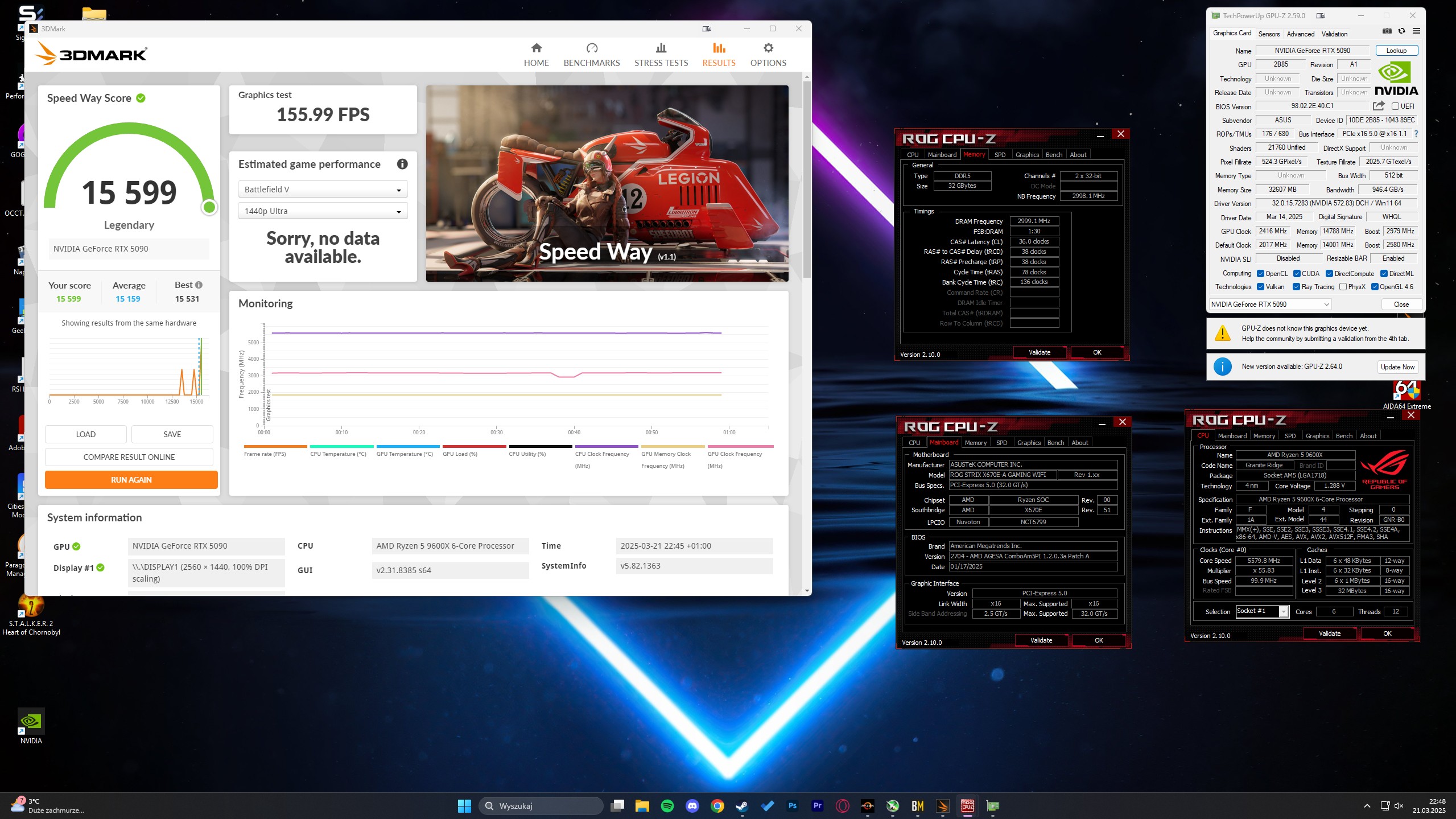The image size is (1456, 819).
Task: Toggle the DirectCompute checkbox in GPU-Z
Action: pyautogui.click(x=1329, y=274)
